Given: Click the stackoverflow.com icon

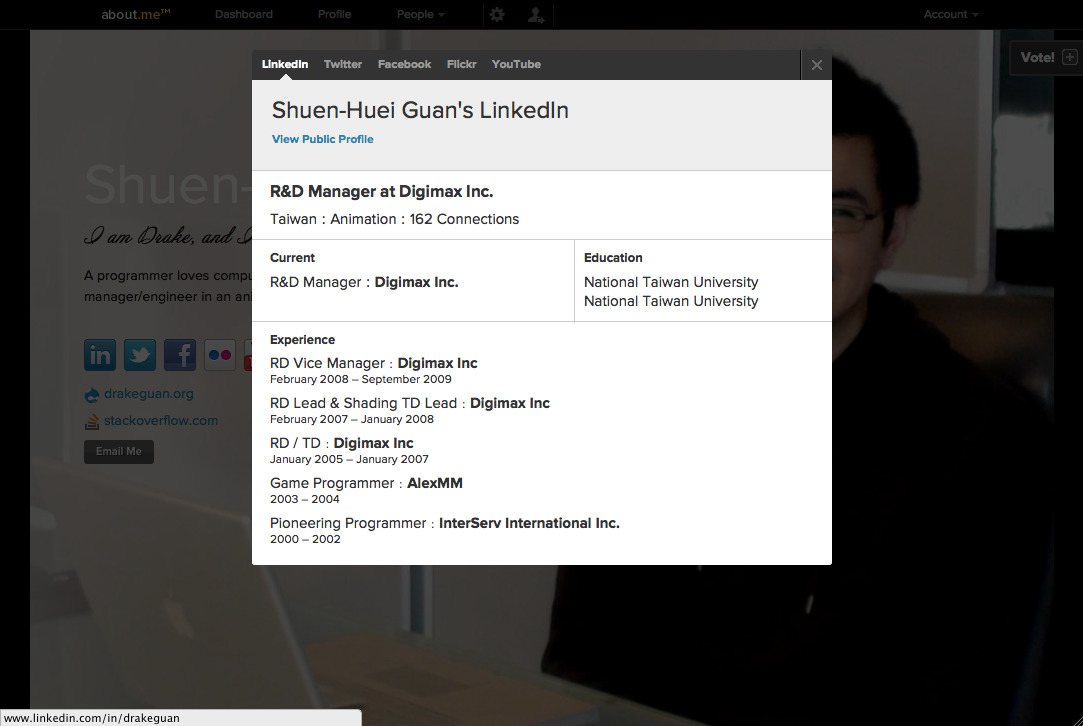Looking at the screenshot, I should [x=92, y=421].
